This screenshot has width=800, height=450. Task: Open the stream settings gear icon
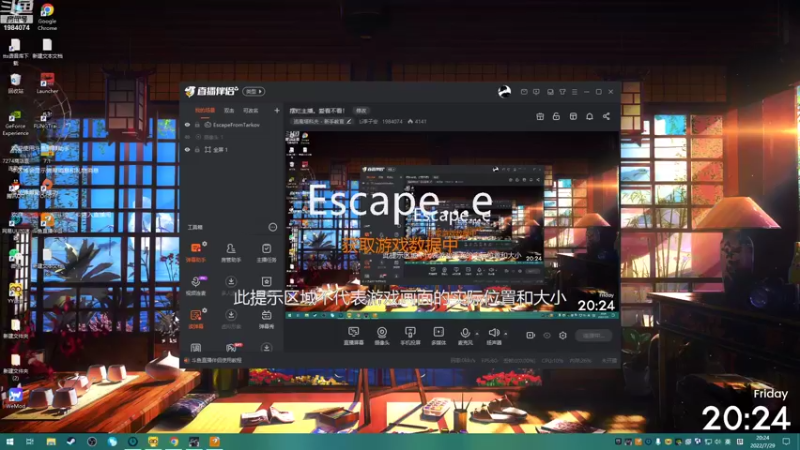point(563,335)
